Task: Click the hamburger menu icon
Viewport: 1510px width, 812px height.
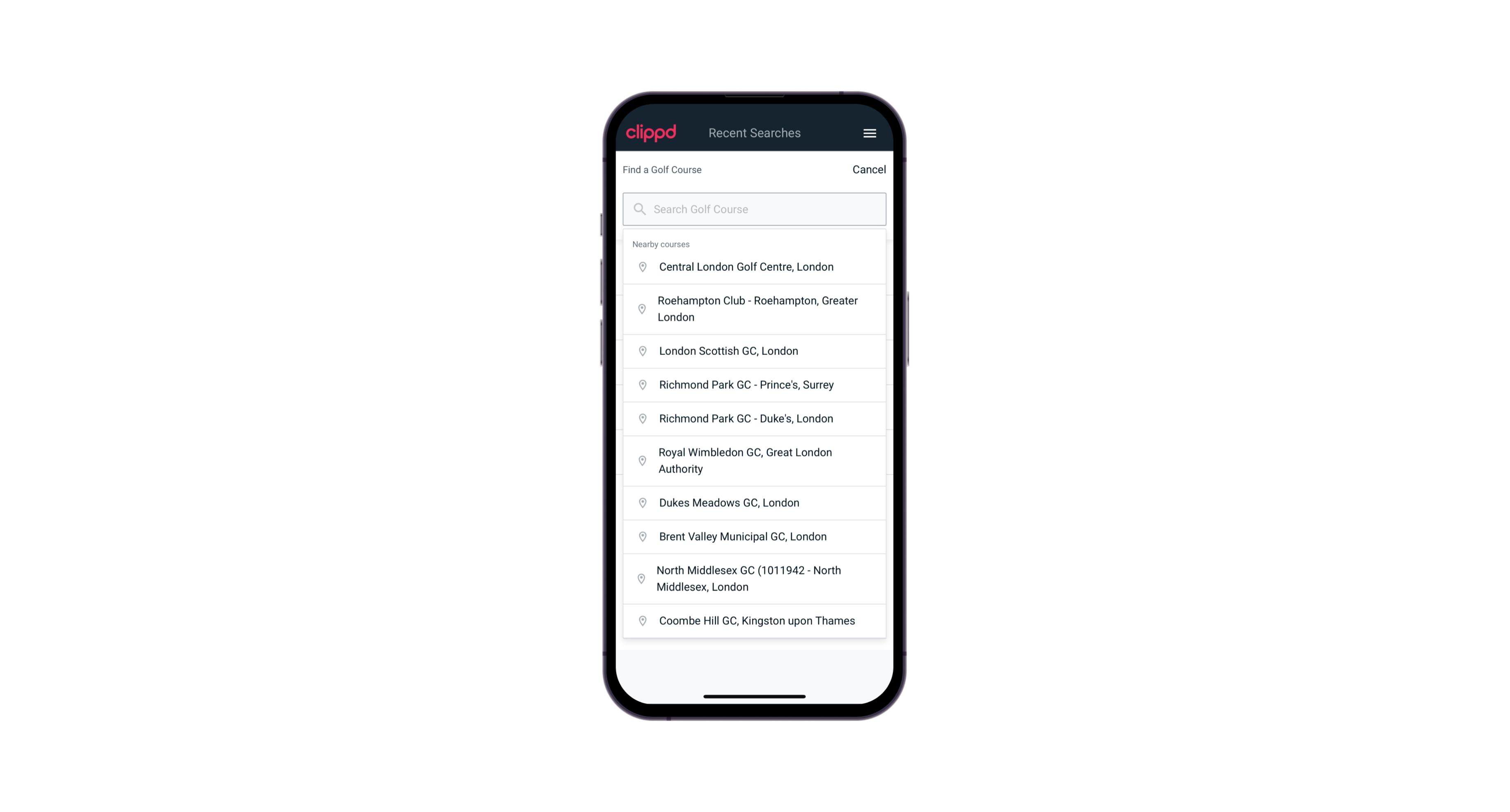Action: tap(869, 133)
